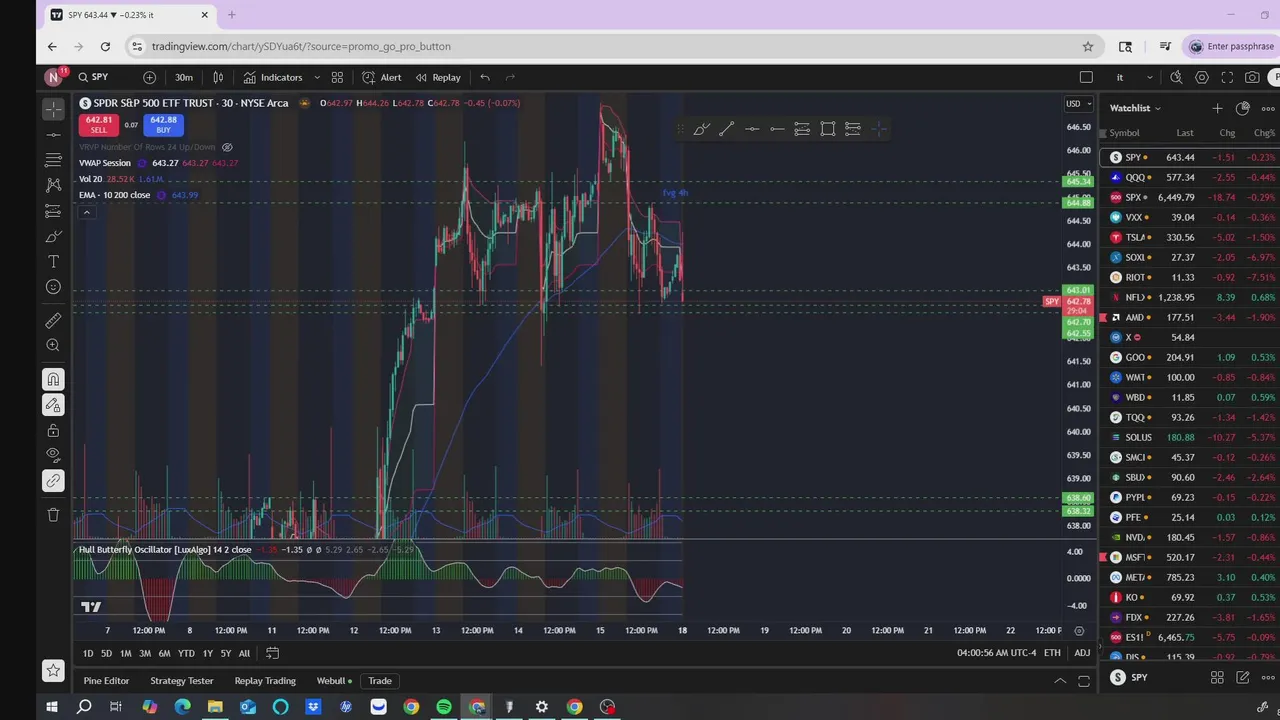Viewport: 1280px width, 720px height.
Task: Open the Pine Editor tab
Action: [106, 681]
